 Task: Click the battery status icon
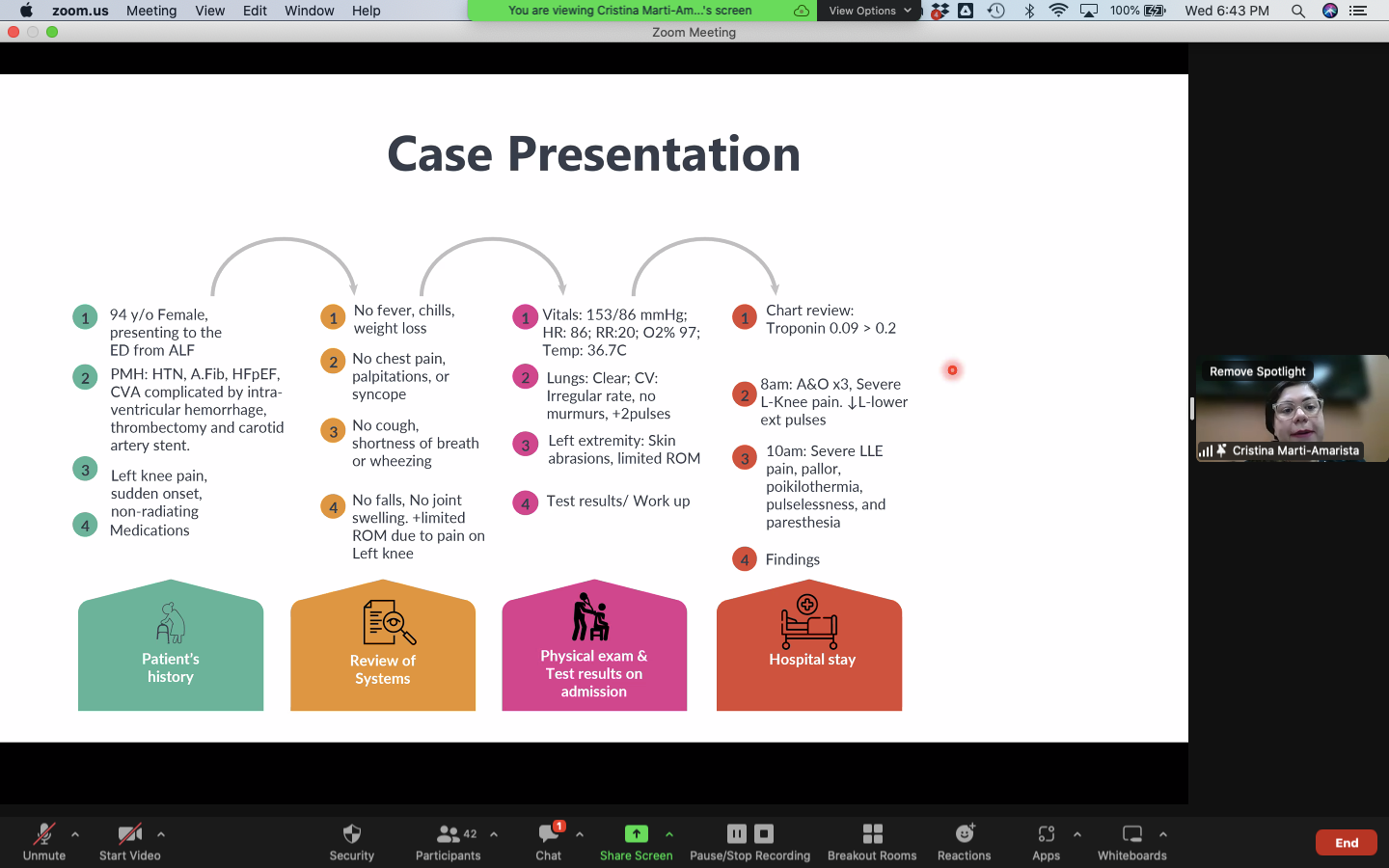[1156, 11]
